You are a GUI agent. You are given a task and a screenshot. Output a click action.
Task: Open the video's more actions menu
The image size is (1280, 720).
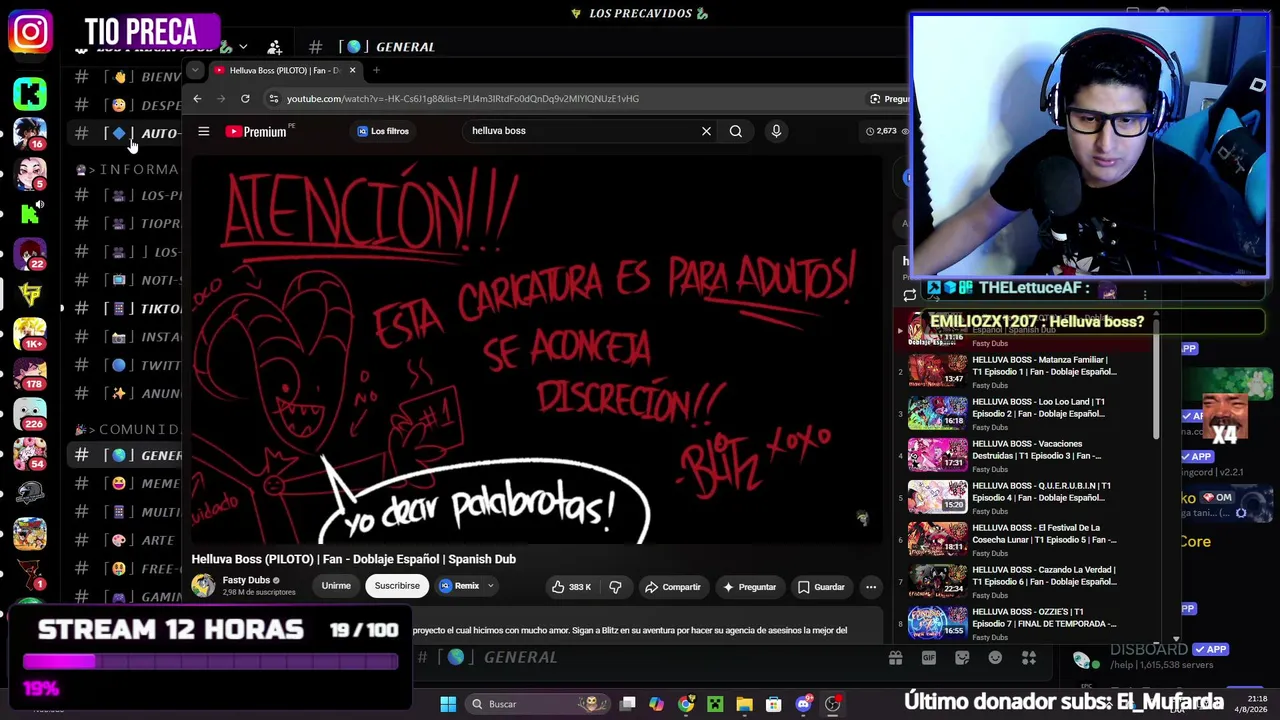(x=871, y=587)
